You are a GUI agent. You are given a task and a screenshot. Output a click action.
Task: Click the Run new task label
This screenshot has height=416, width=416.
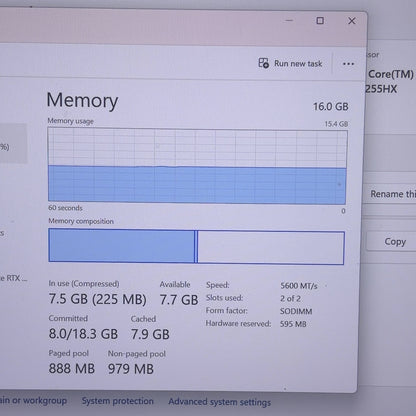coord(298,63)
